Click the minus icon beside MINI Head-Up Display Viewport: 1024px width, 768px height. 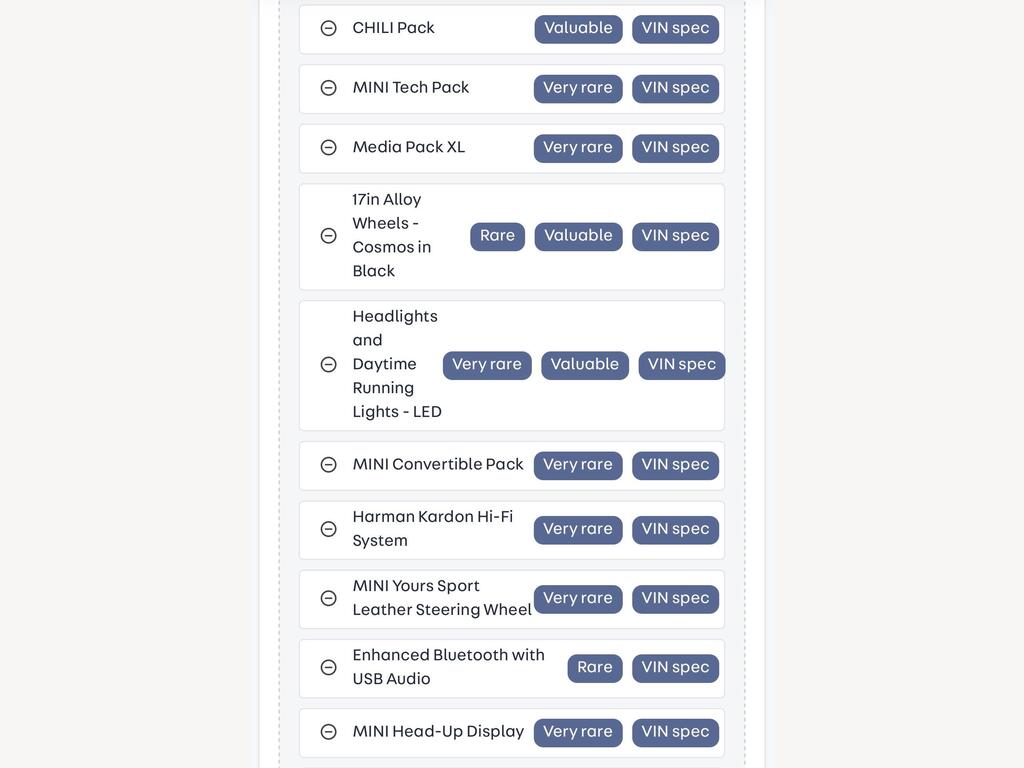[x=328, y=731]
